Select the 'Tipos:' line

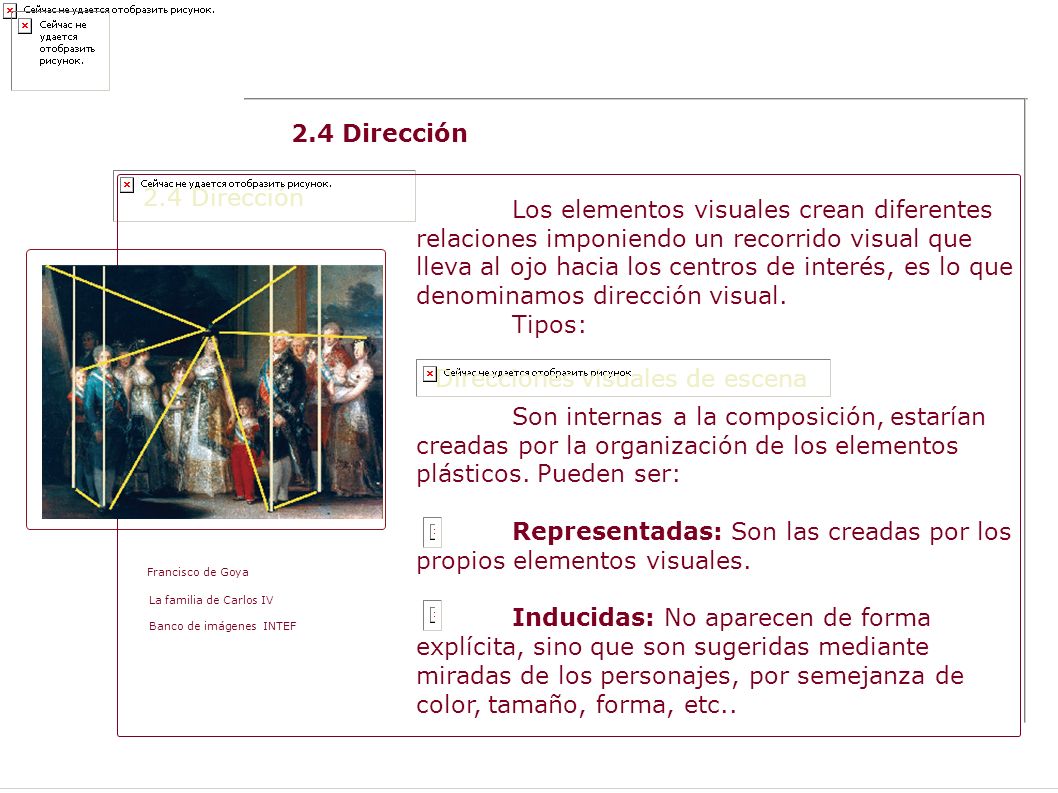point(549,325)
